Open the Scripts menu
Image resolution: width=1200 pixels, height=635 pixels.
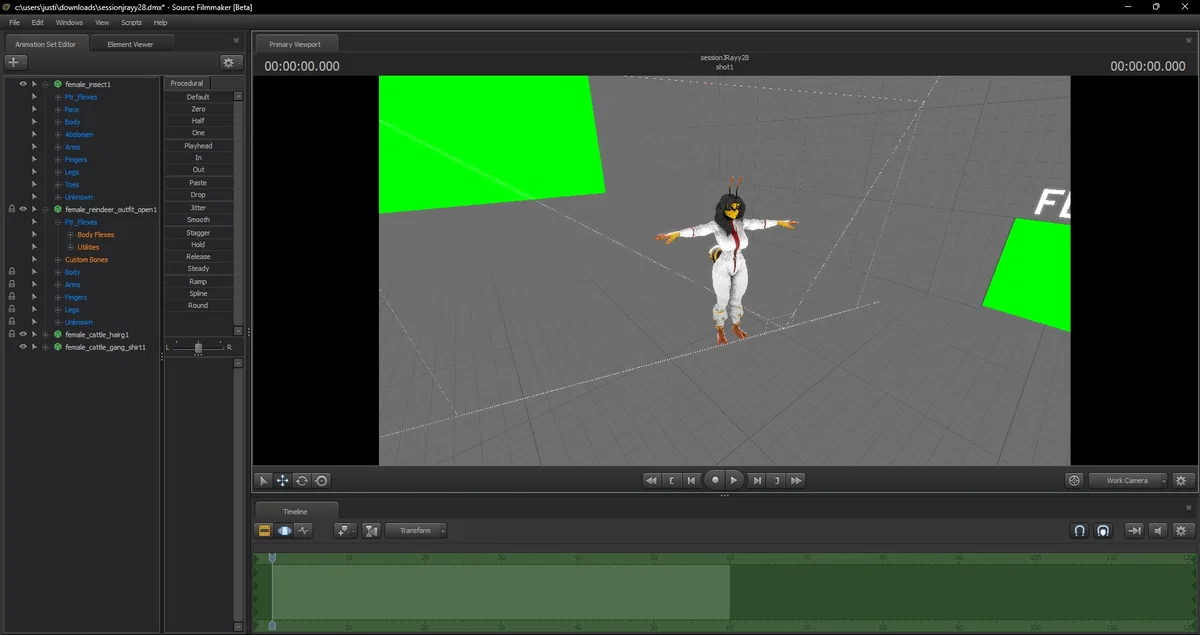click(131, 22)
